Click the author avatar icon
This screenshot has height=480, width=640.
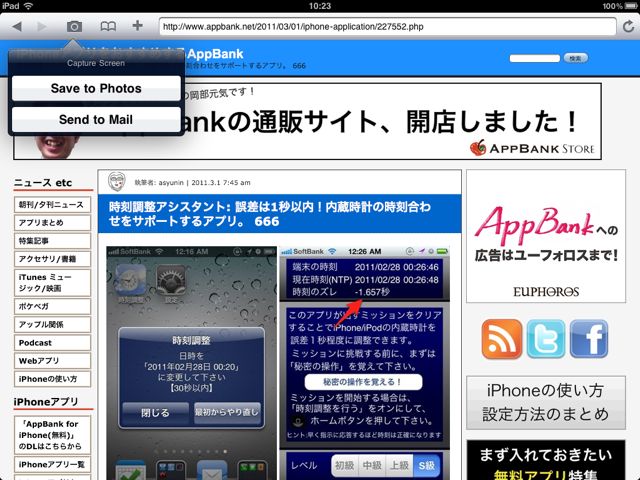tap(117, 182)
